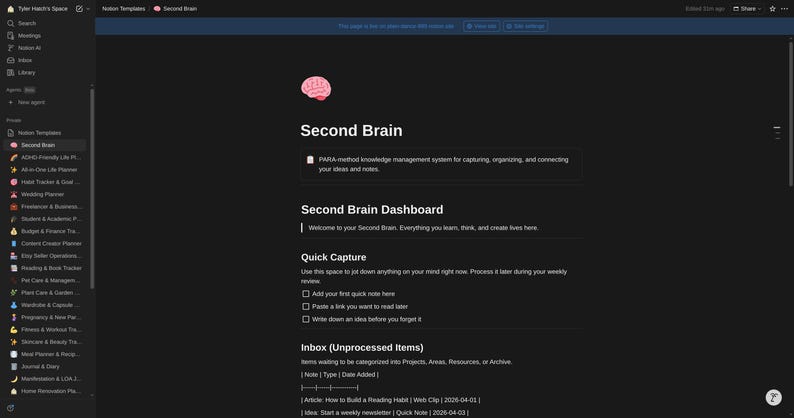Open Student & Academic page

pyautogui.click(x=46, y=219)
